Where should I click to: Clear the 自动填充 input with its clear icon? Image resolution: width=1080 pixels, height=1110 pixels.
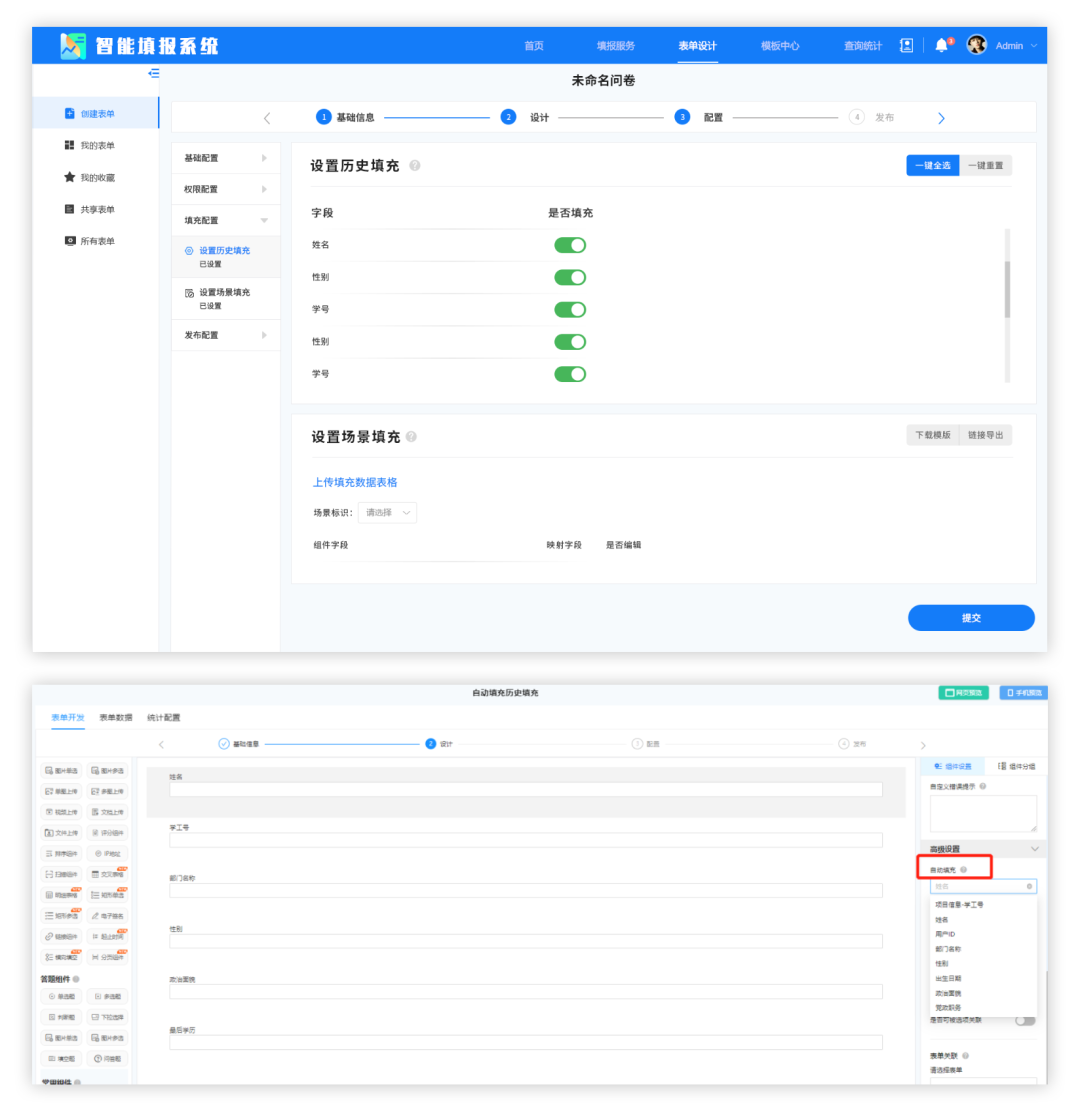pyautogui.click(x=1029, y=886)
